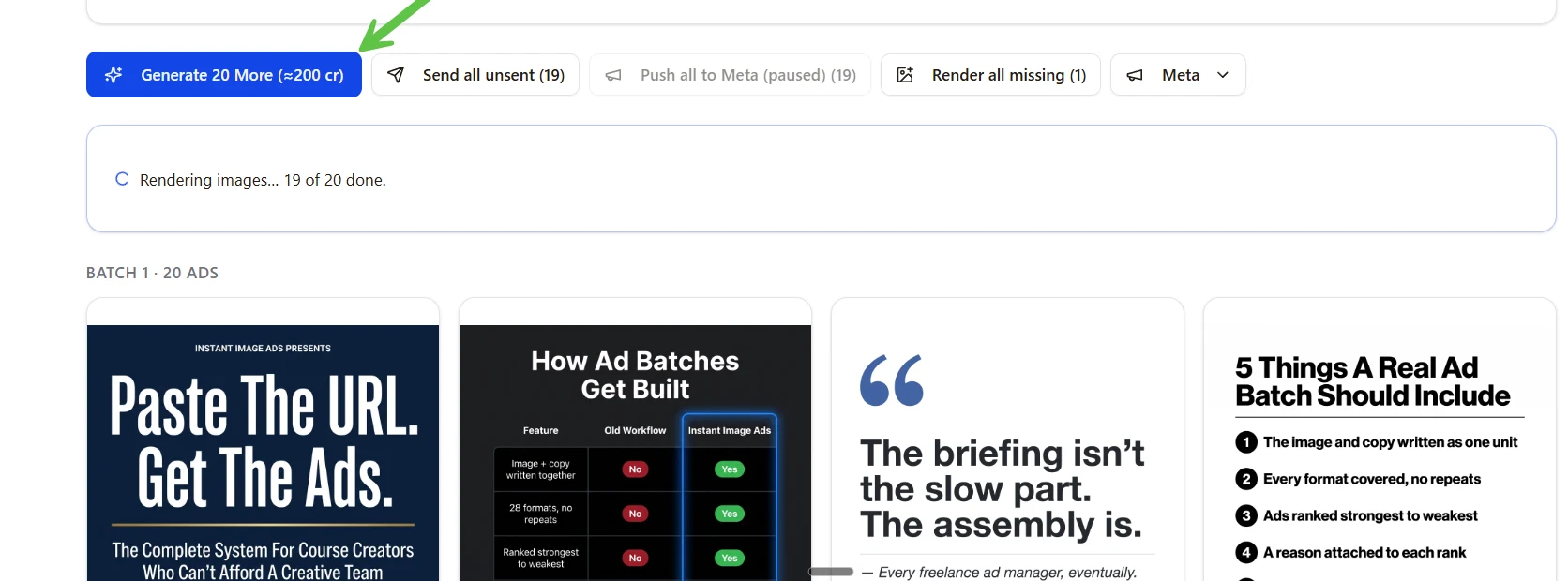Click the megaphone icon beside Meta
Screen dimensions: 1568x581
1135,75
